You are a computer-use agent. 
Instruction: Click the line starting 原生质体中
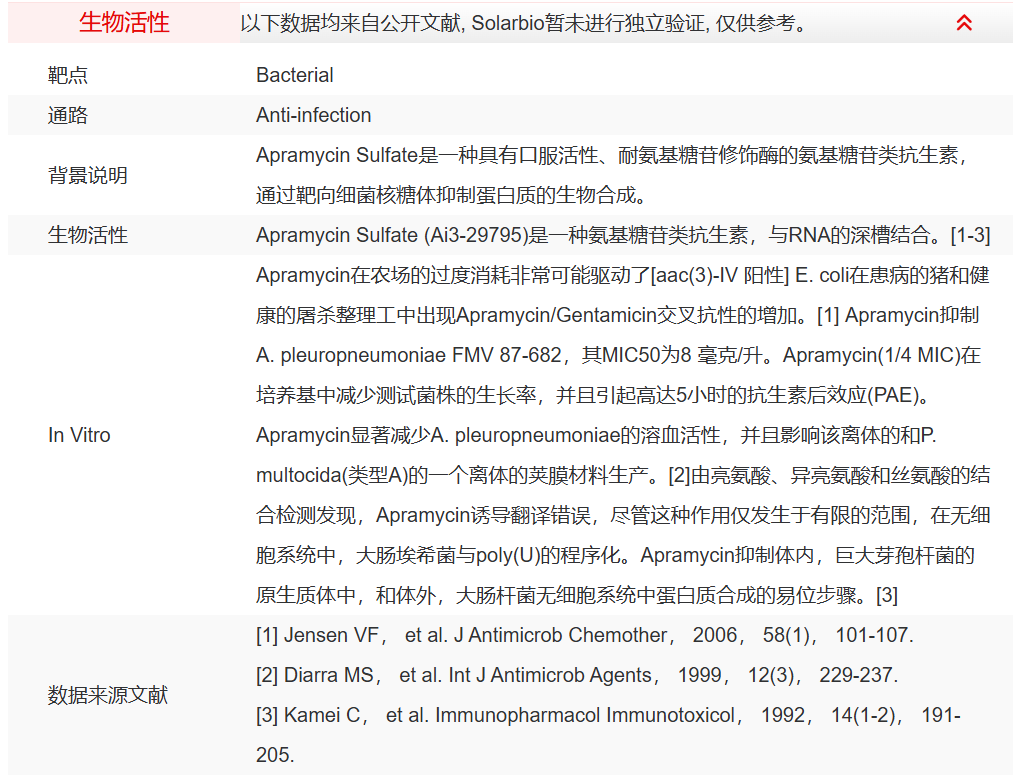tap(577, 595)
